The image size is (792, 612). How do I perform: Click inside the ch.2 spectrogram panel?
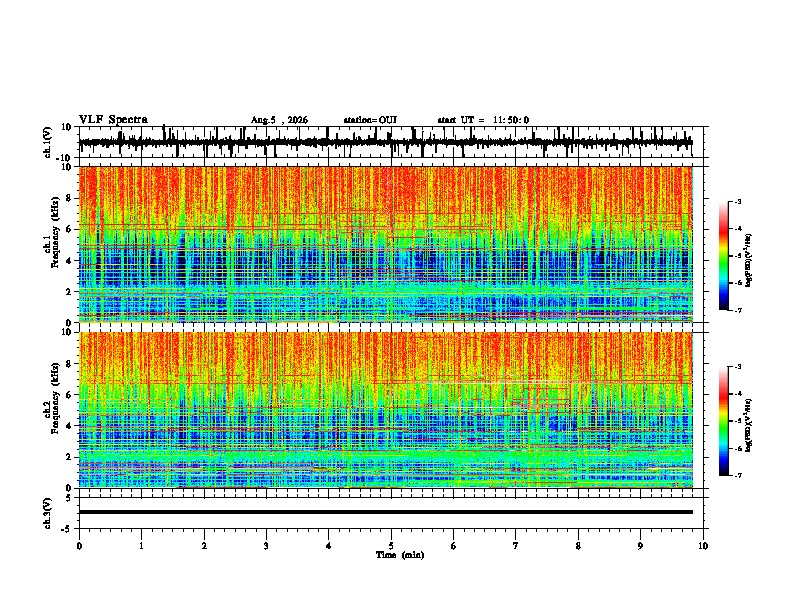385,410
